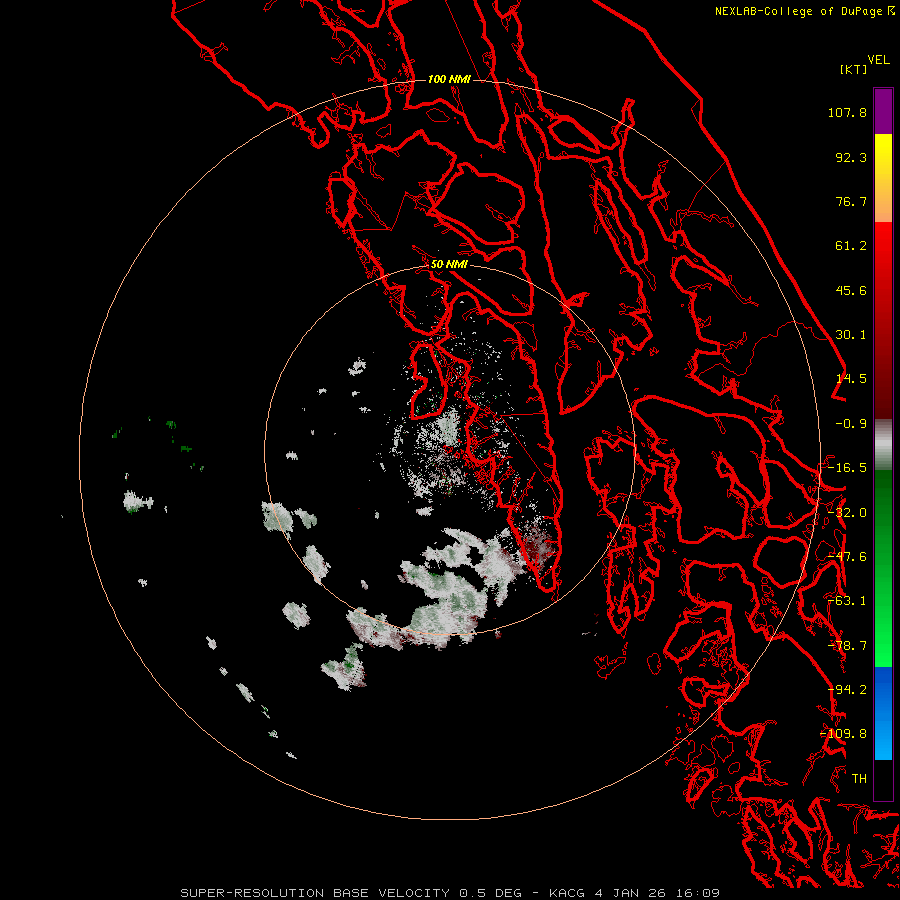Viewport: 900px width, 900px height.
Task: Click the -78.7 velocity scale value
Action: (x=847, y=646)
